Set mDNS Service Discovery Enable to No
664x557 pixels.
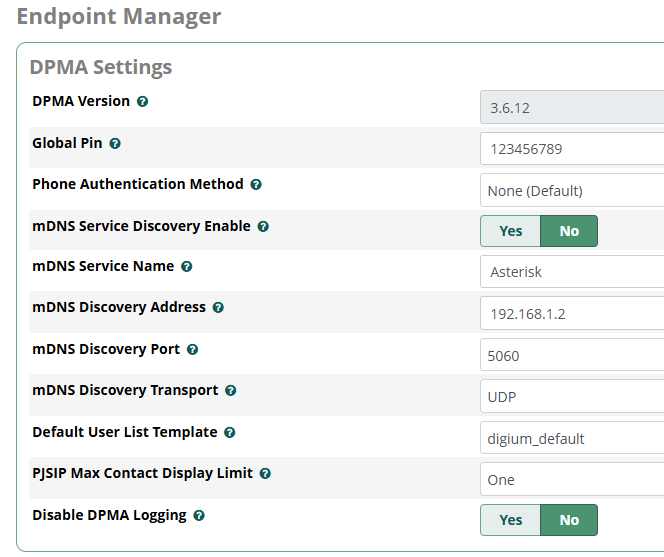click(569, 231)
